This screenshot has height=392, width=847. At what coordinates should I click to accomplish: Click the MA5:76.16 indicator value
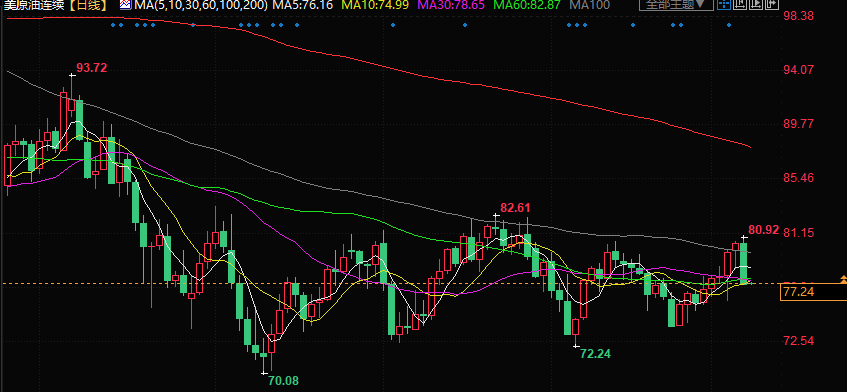click(x=302, y=5)
